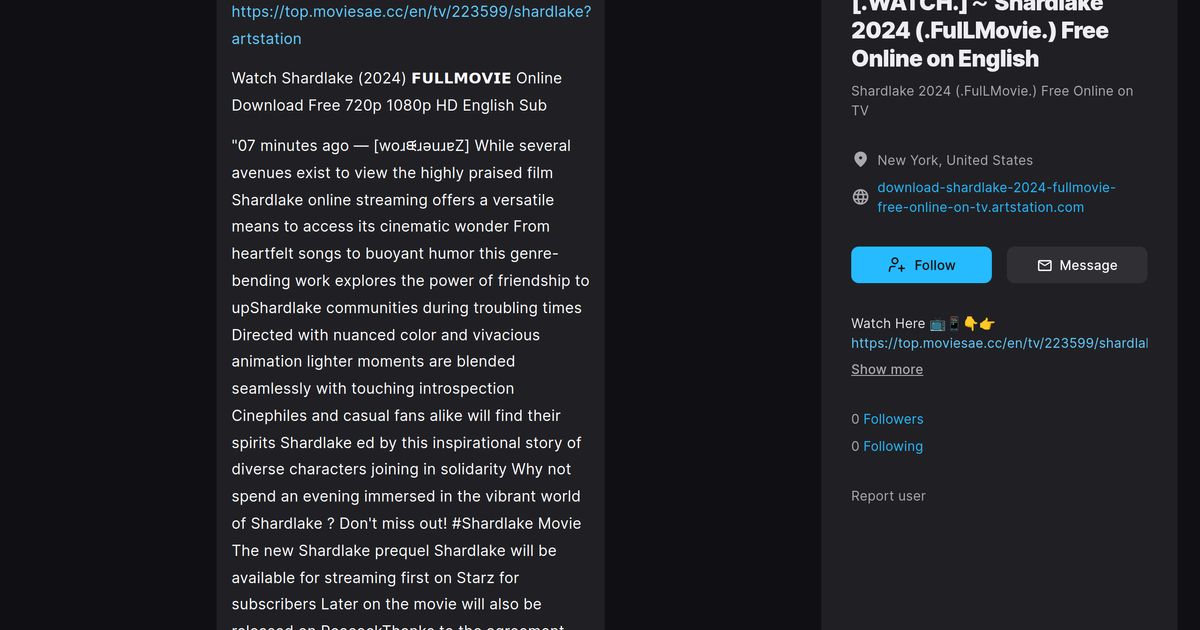Open the moviesae link in the post body
Screen dimensions: 1200x630
coord(410,12)
